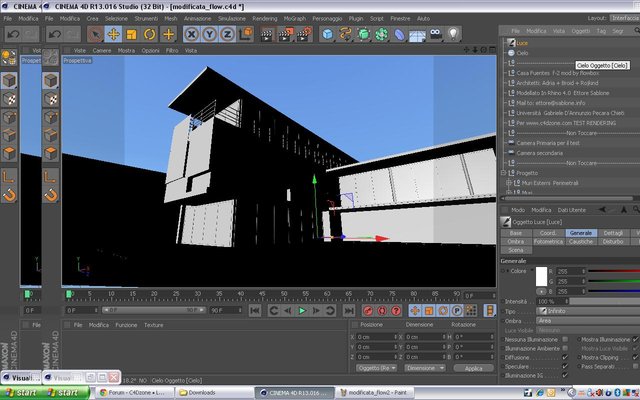
Task: Open the MoGraph menu
Action: (x=294, y=18)
